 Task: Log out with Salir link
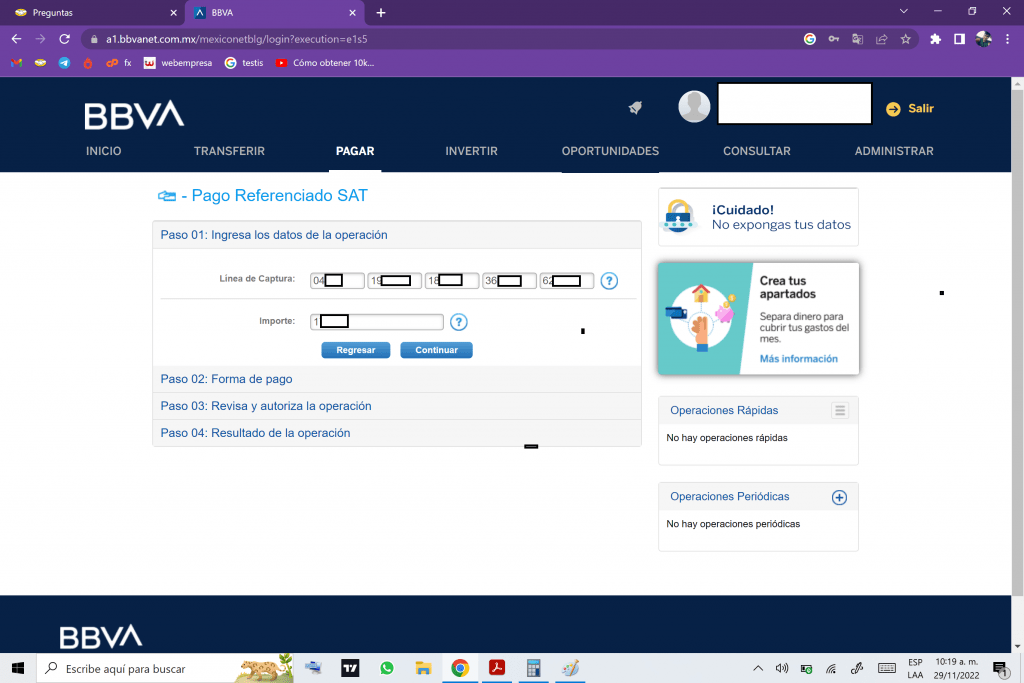pyautogui.click(x=921, y=108)
